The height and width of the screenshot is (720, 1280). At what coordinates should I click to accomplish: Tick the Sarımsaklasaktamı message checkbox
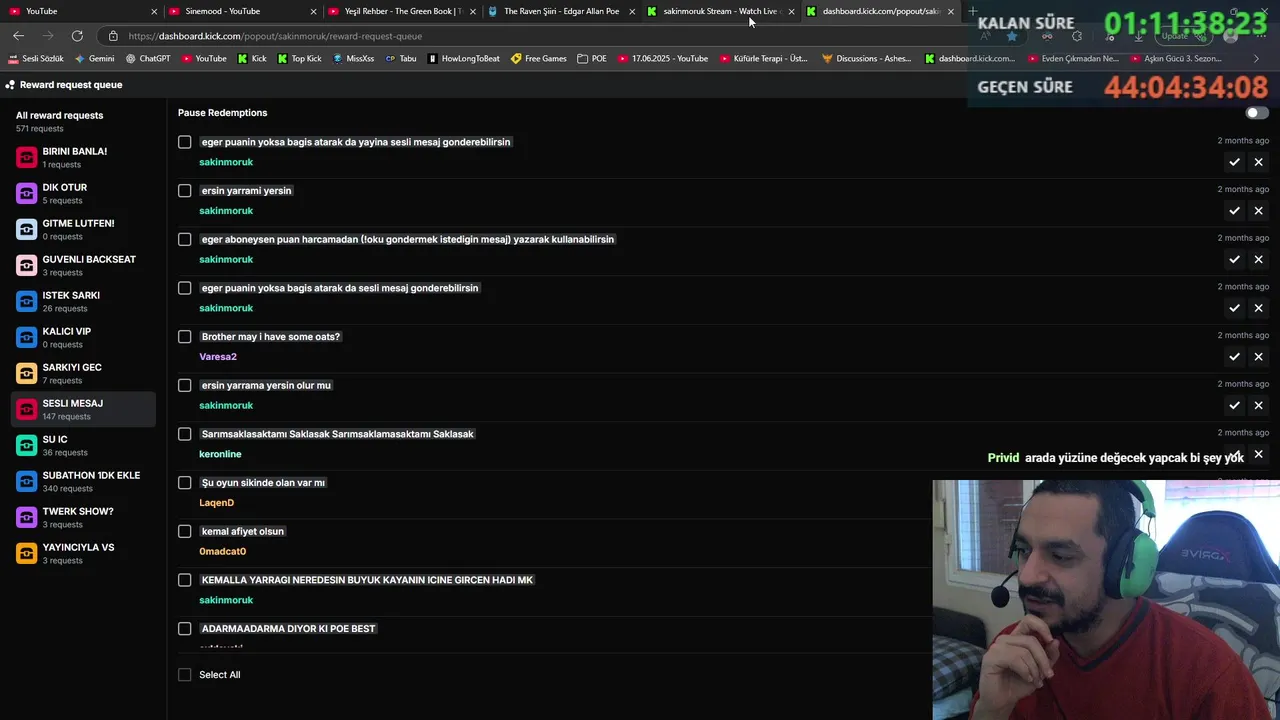pos(184,434)
